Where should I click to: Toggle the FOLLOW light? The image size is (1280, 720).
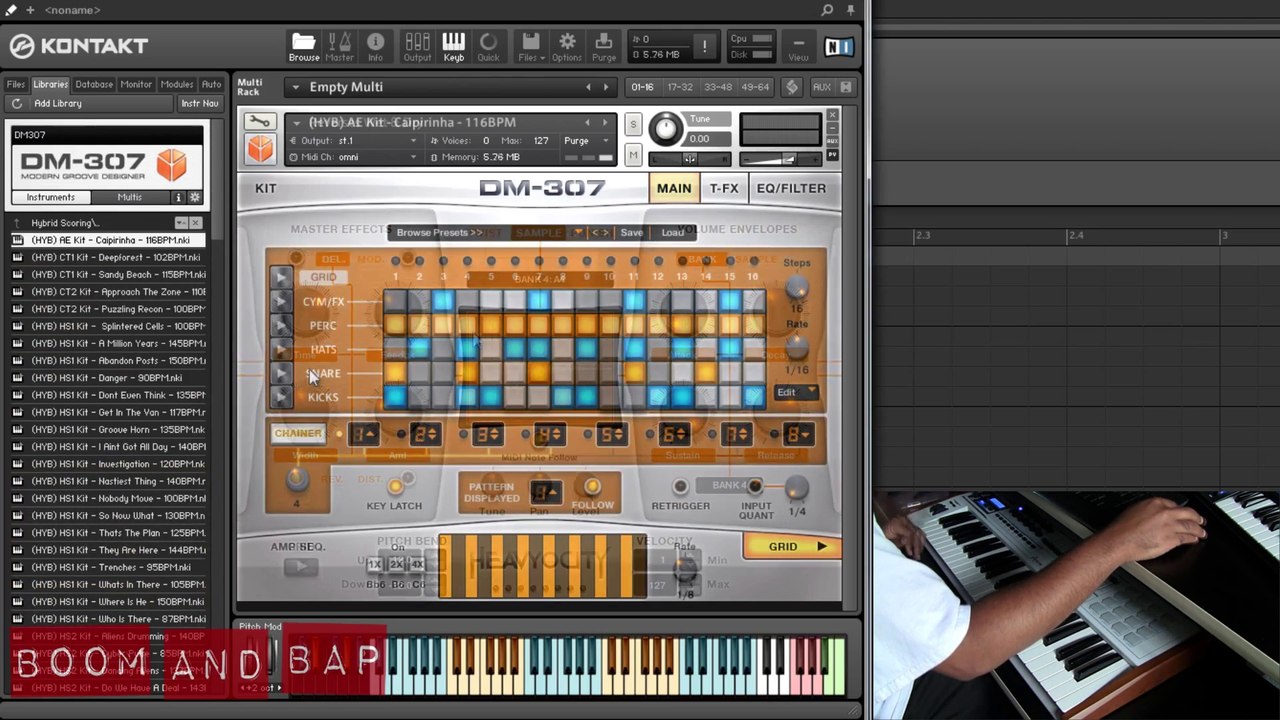(592, 486)
